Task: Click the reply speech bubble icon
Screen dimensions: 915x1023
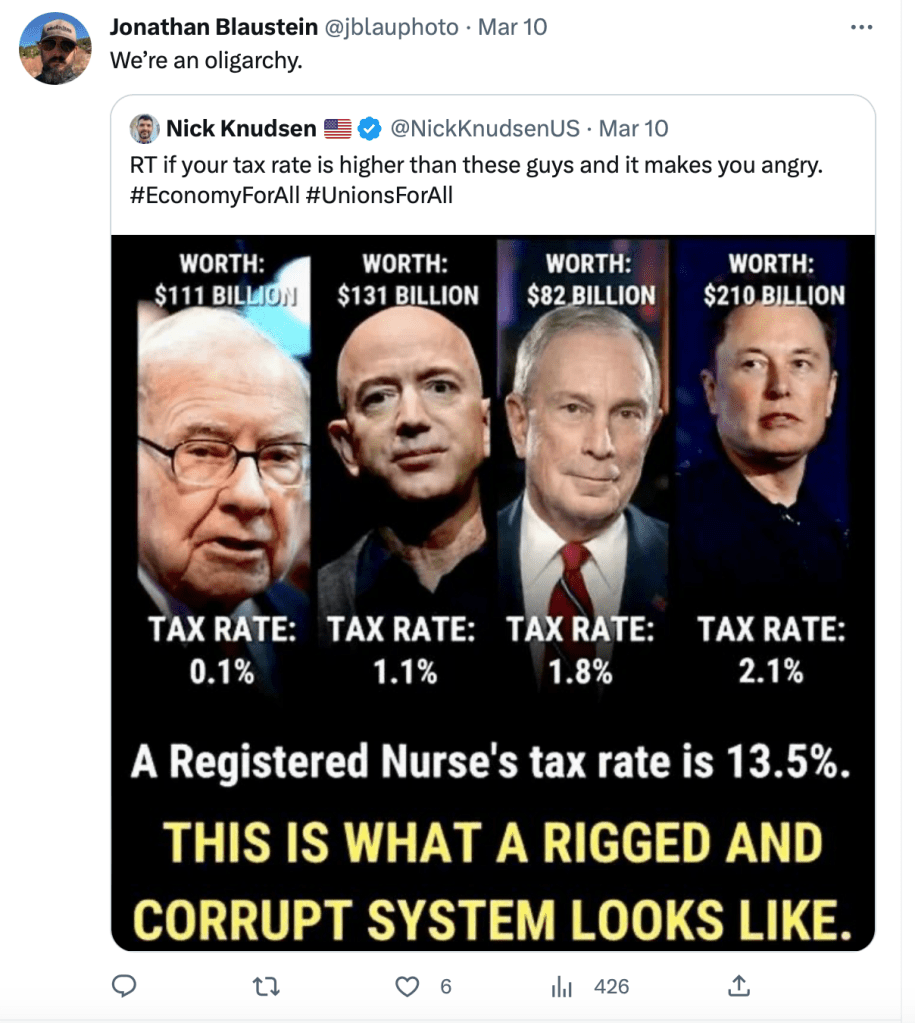Action: [x=123, y=987]
